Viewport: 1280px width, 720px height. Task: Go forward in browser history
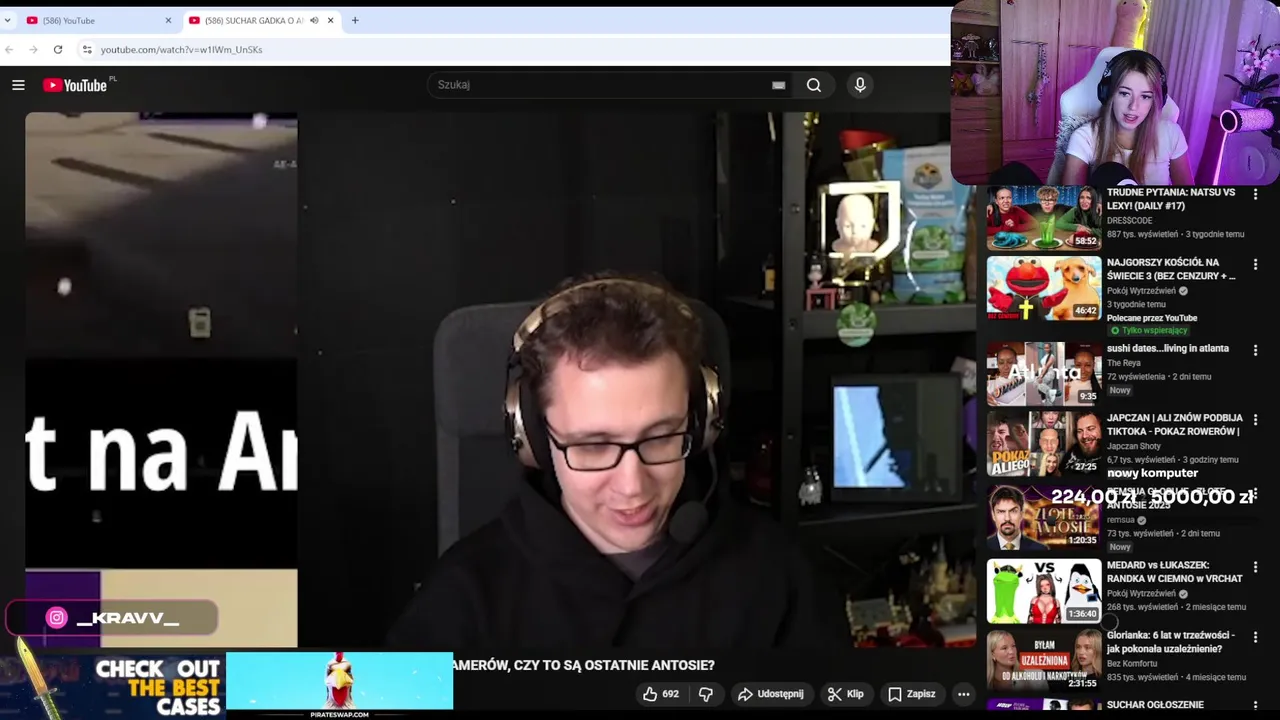33,49
